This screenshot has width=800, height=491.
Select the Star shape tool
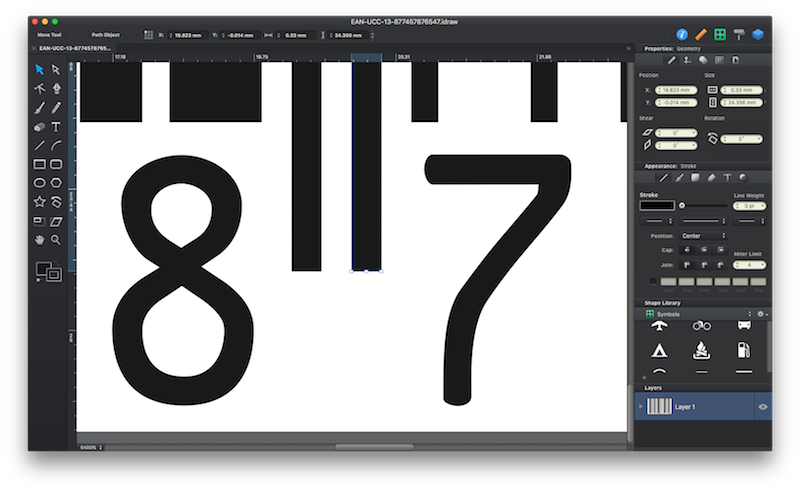pyautogui.click(x=39, y=201)
